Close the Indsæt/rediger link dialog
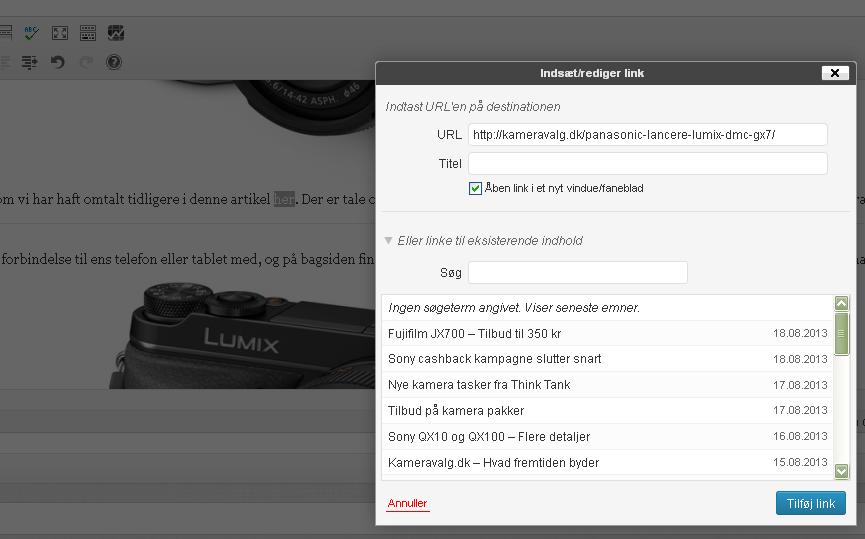The width and height of the screenshot is (865, 539). 835,73
